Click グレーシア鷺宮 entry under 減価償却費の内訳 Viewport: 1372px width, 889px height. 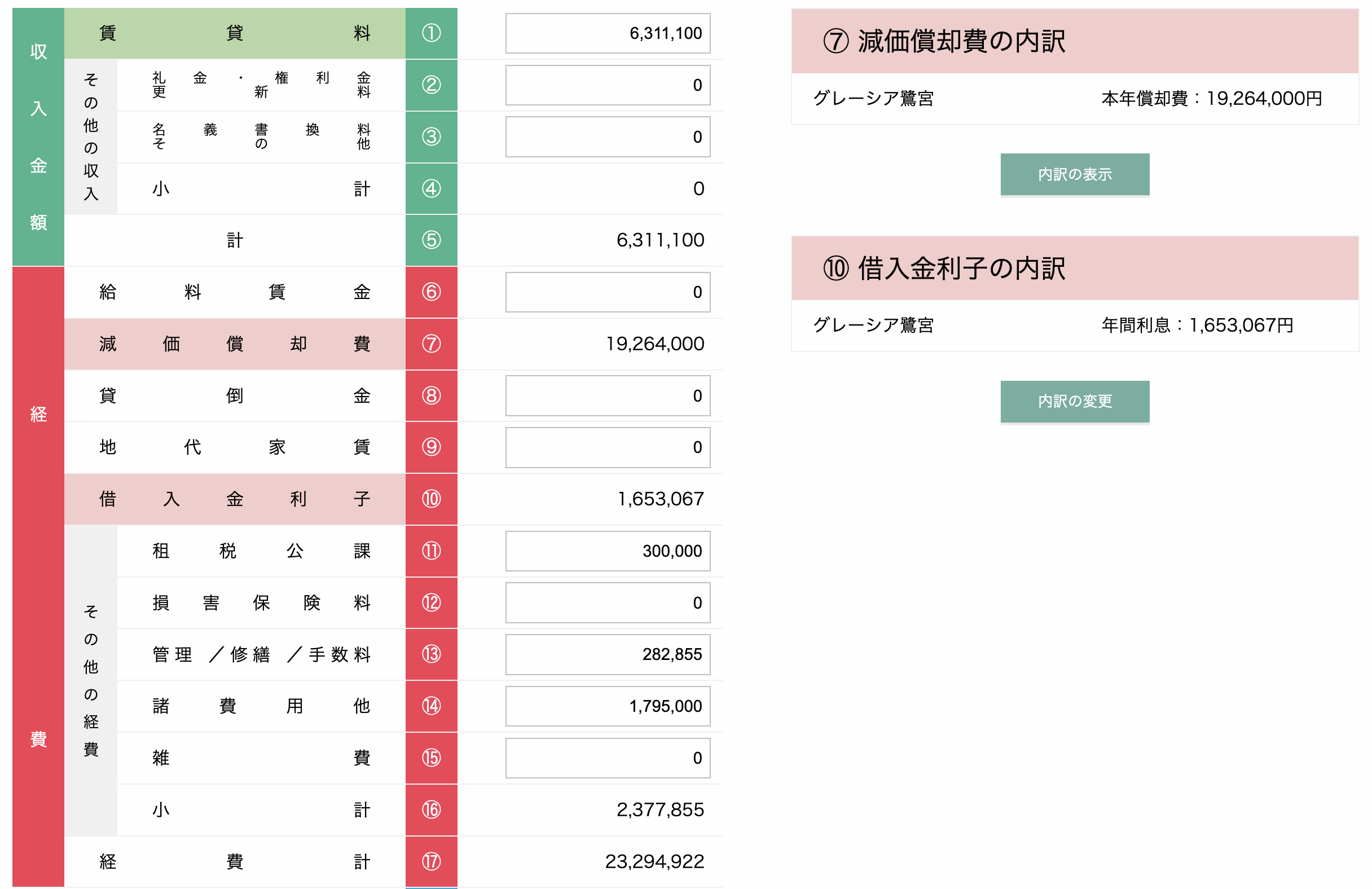[x=873, y=99]
